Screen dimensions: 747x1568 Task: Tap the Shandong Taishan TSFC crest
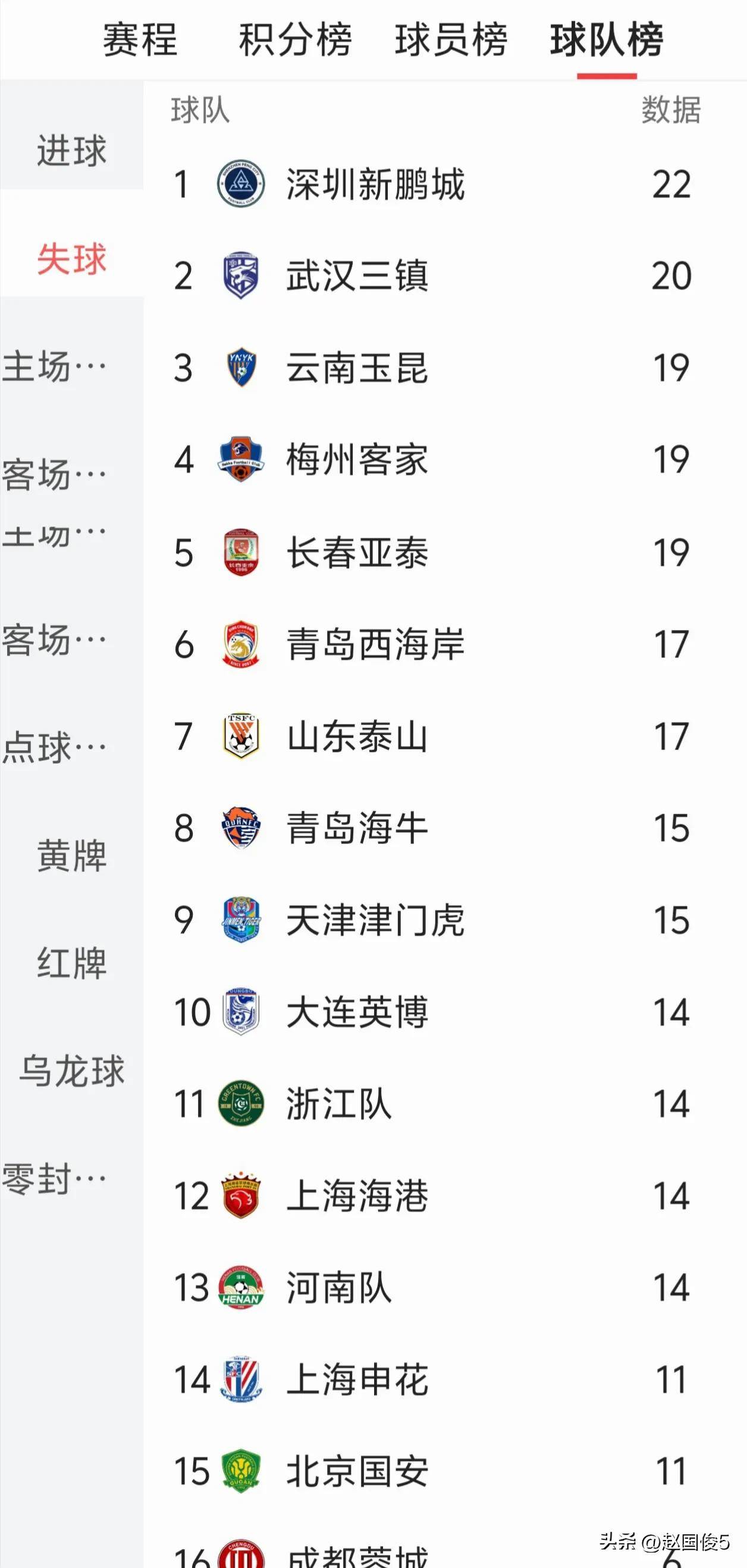(241, 736)
